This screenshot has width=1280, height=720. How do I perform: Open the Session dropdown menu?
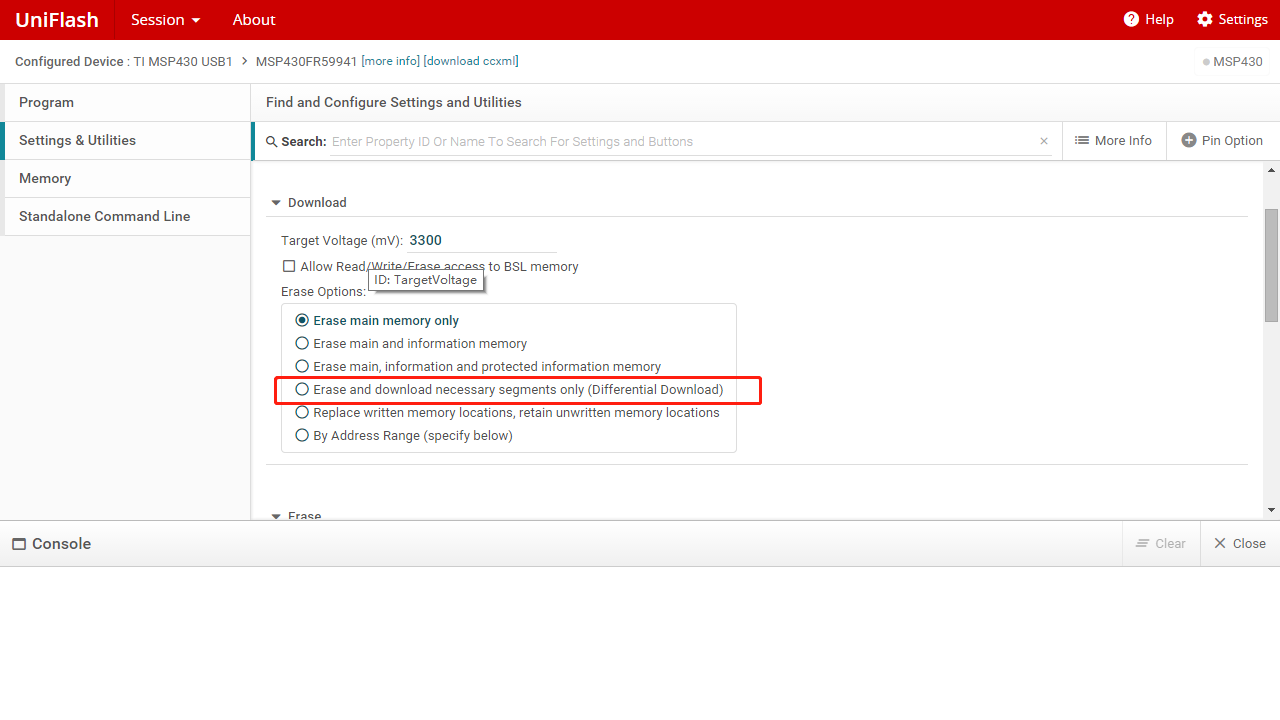[166, 20]
